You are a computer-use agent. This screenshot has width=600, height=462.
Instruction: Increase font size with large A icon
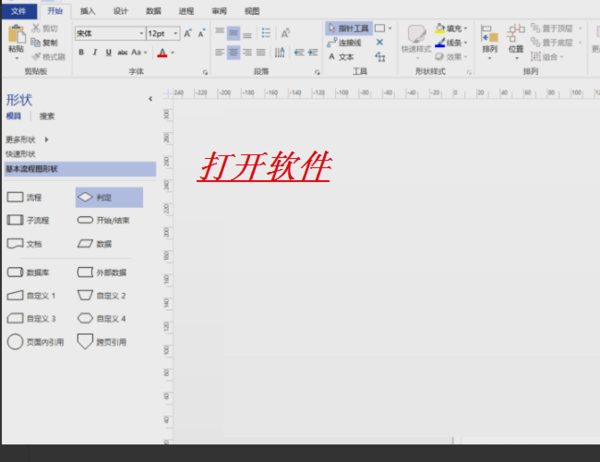[188, 33]
